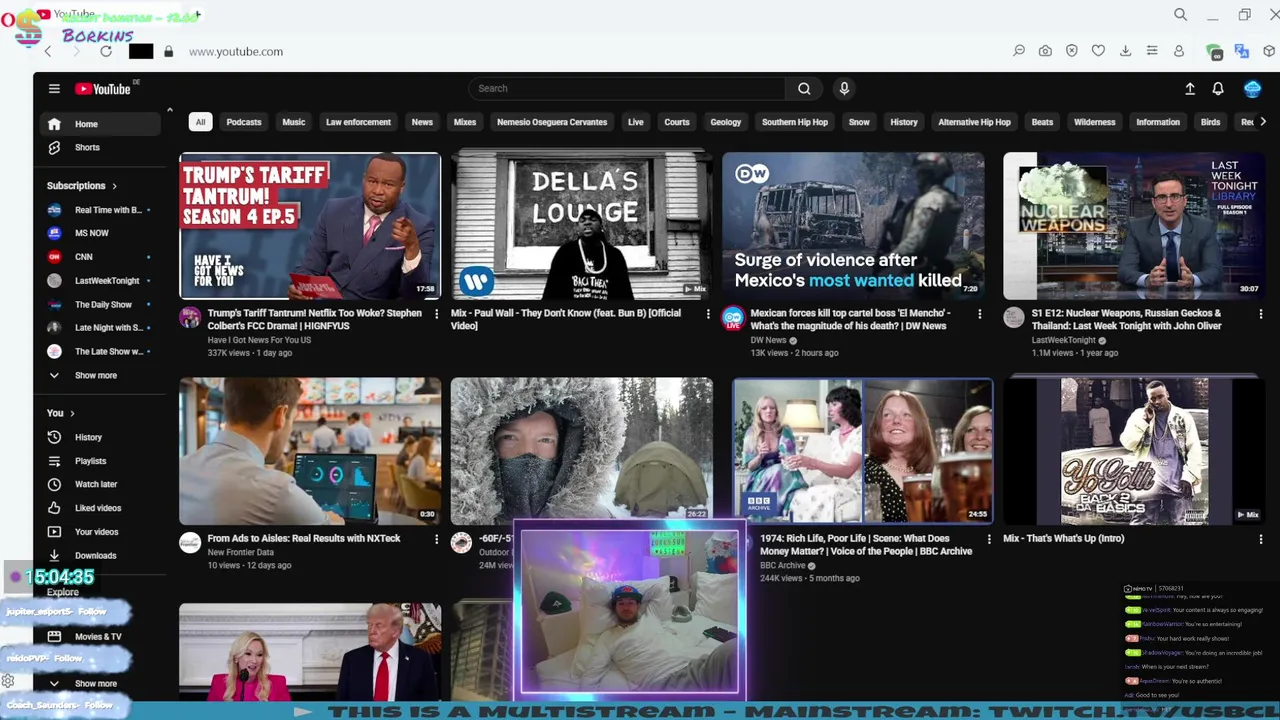Select the All filter chip
The height and width of the screenshot is (720, 1280).
click(x=200, y=122)
